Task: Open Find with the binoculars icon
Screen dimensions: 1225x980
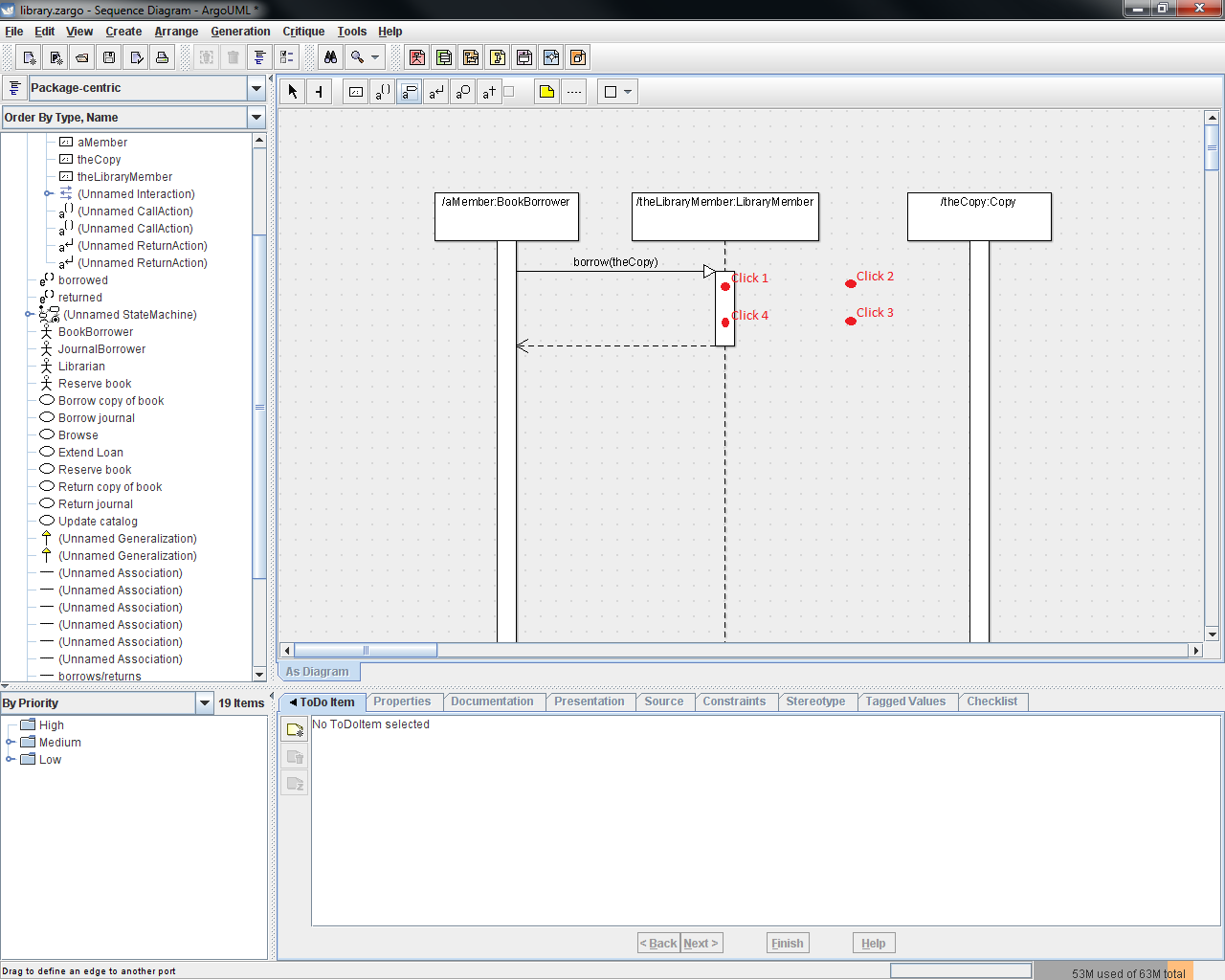Action: (x=330, y=57)
